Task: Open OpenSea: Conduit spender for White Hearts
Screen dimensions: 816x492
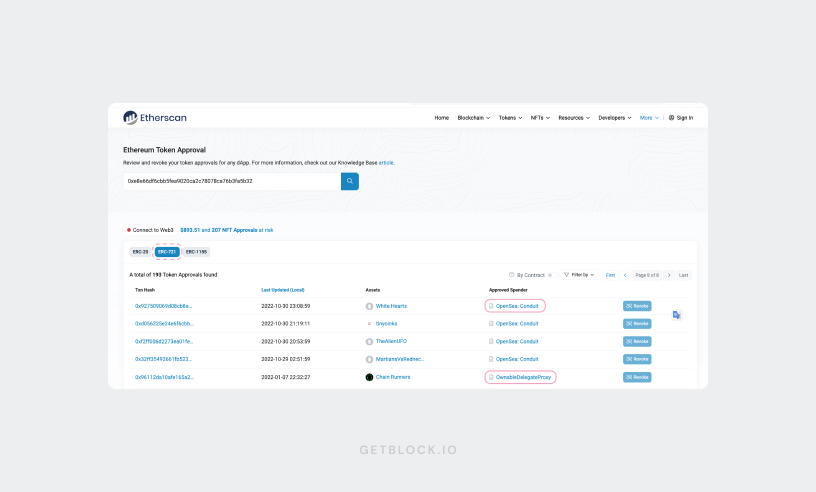Action: (x=517, y=306)
